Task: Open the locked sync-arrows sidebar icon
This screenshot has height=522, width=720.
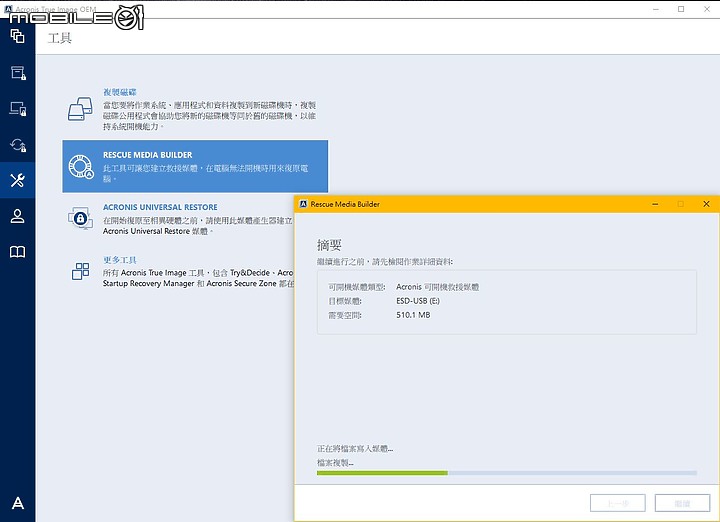Action: tap(17, 145)
